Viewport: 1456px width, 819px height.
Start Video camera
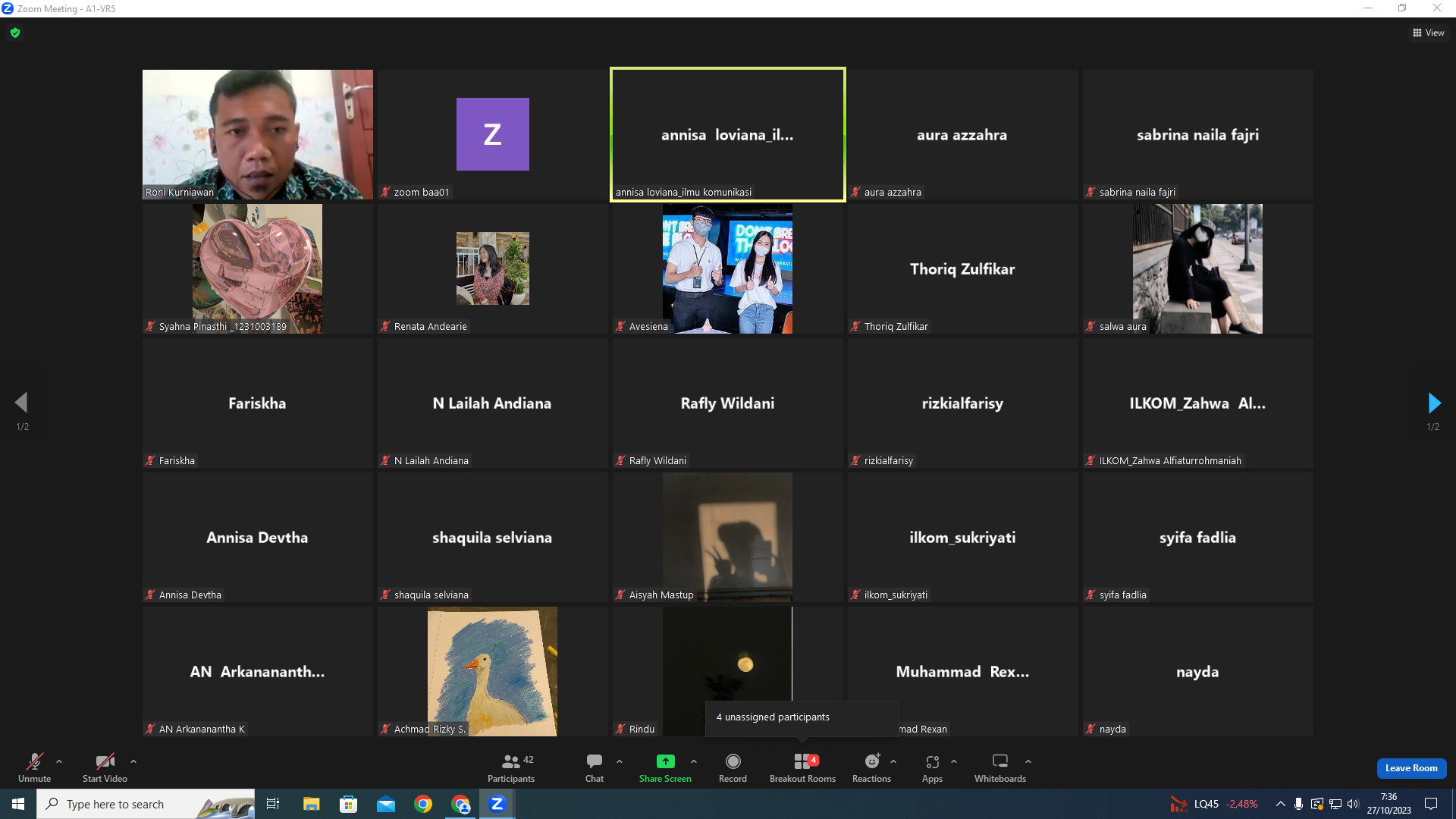click(x=105, y=767)
